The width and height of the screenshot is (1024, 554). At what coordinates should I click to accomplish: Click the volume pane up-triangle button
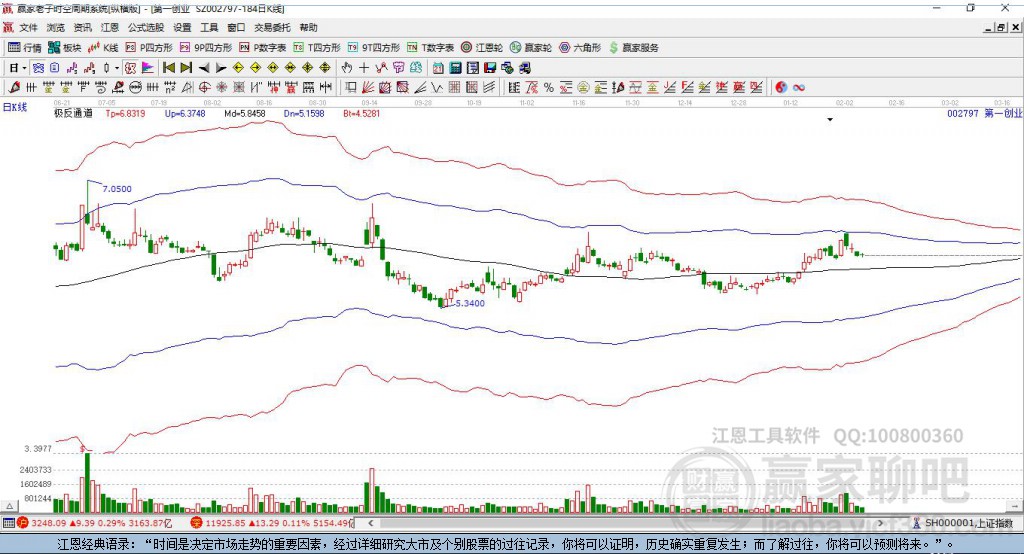tap(10, 506)
